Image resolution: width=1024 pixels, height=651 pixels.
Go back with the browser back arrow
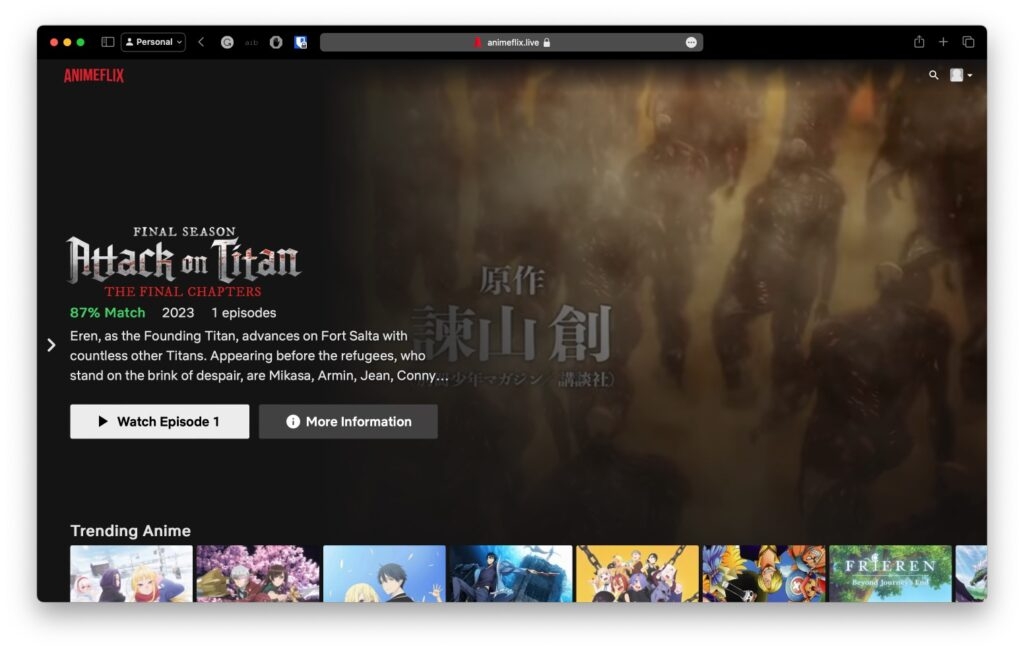201,42
